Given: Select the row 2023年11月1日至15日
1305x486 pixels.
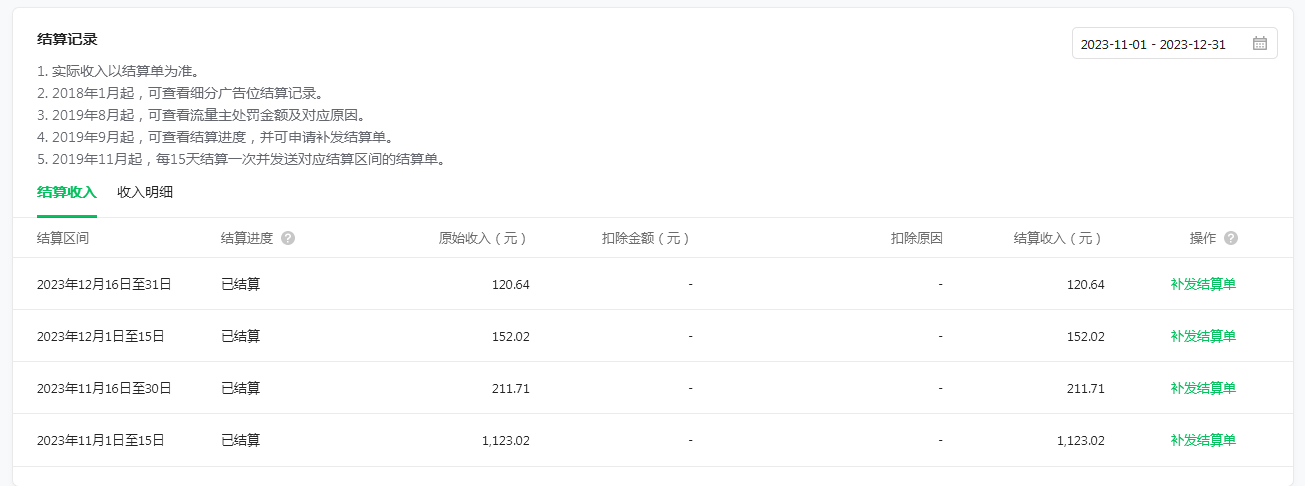Looking at the screenshot, I should [x=653, y=440].
